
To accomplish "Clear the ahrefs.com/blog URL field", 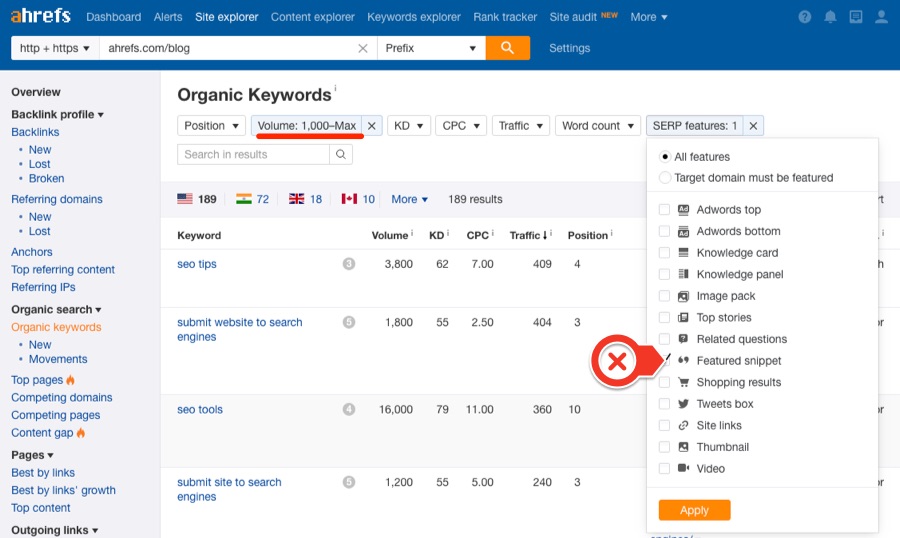I will point(363,48).
